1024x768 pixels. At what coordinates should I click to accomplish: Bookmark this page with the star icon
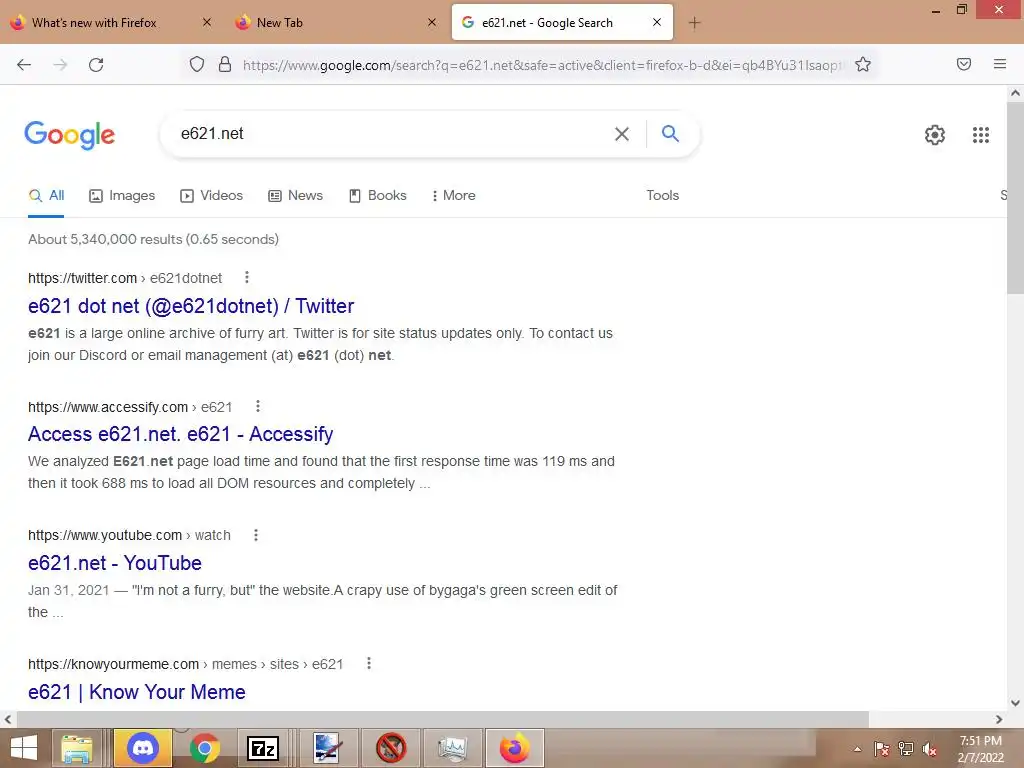pyautogui.click(x=863, y=64)
